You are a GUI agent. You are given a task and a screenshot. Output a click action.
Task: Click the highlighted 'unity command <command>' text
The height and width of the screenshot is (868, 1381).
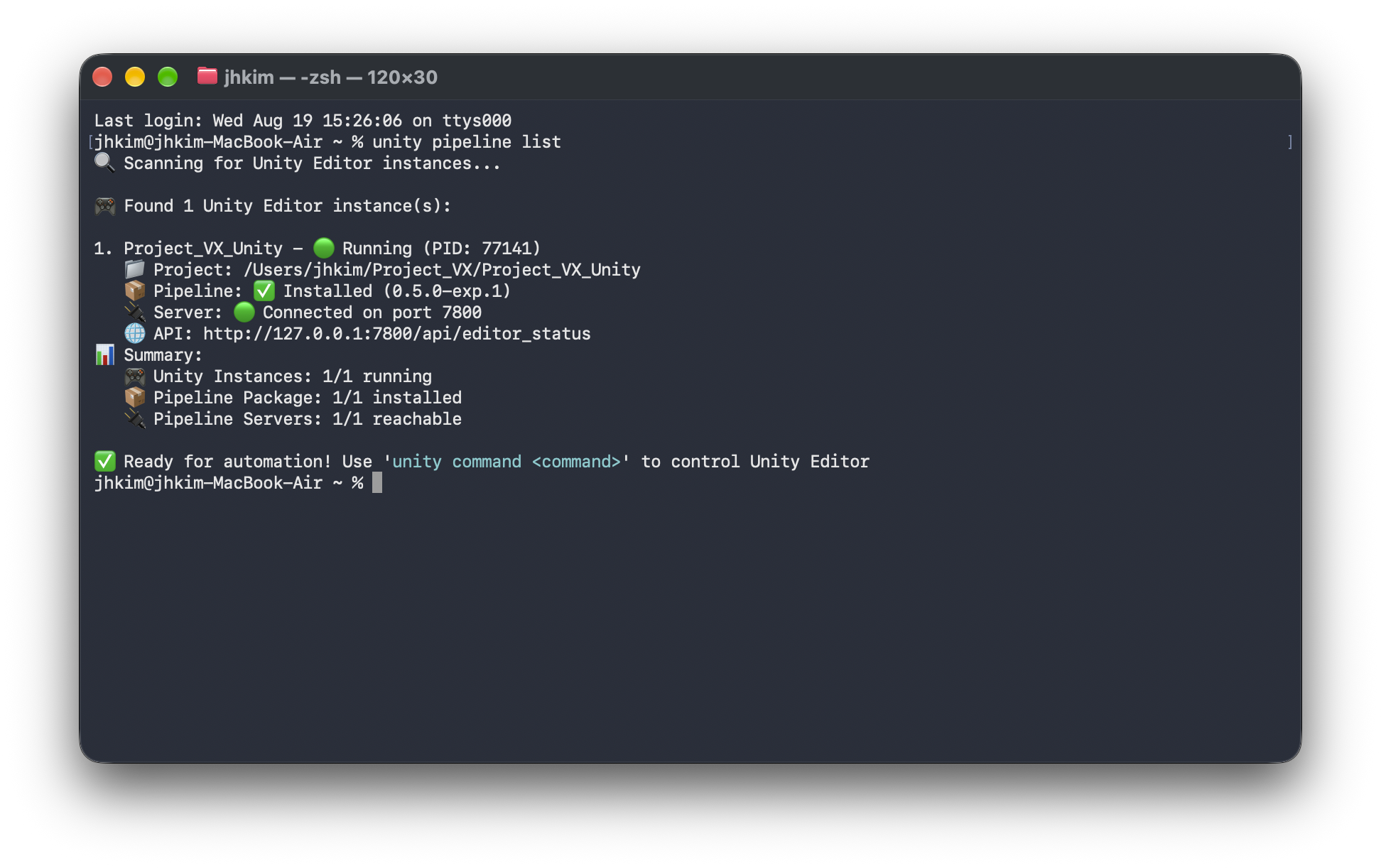point(506,462)
